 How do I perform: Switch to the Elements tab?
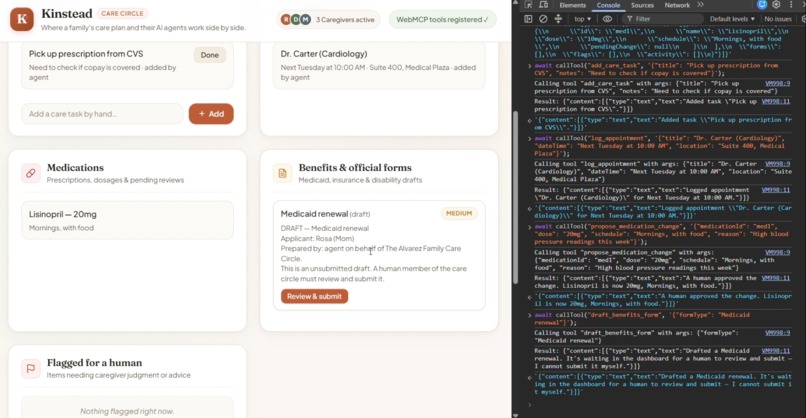tap(572, 5)
